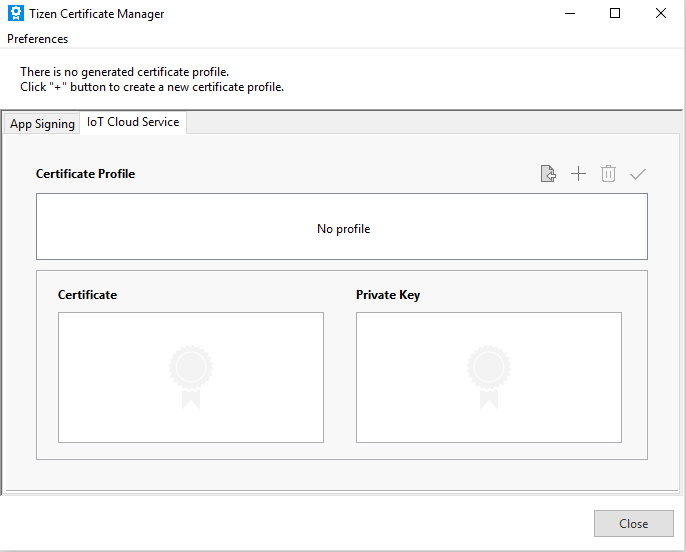Screen dimensions: 686x552
Task: Click the checkmark icon to activate profile
Action: 638,174
